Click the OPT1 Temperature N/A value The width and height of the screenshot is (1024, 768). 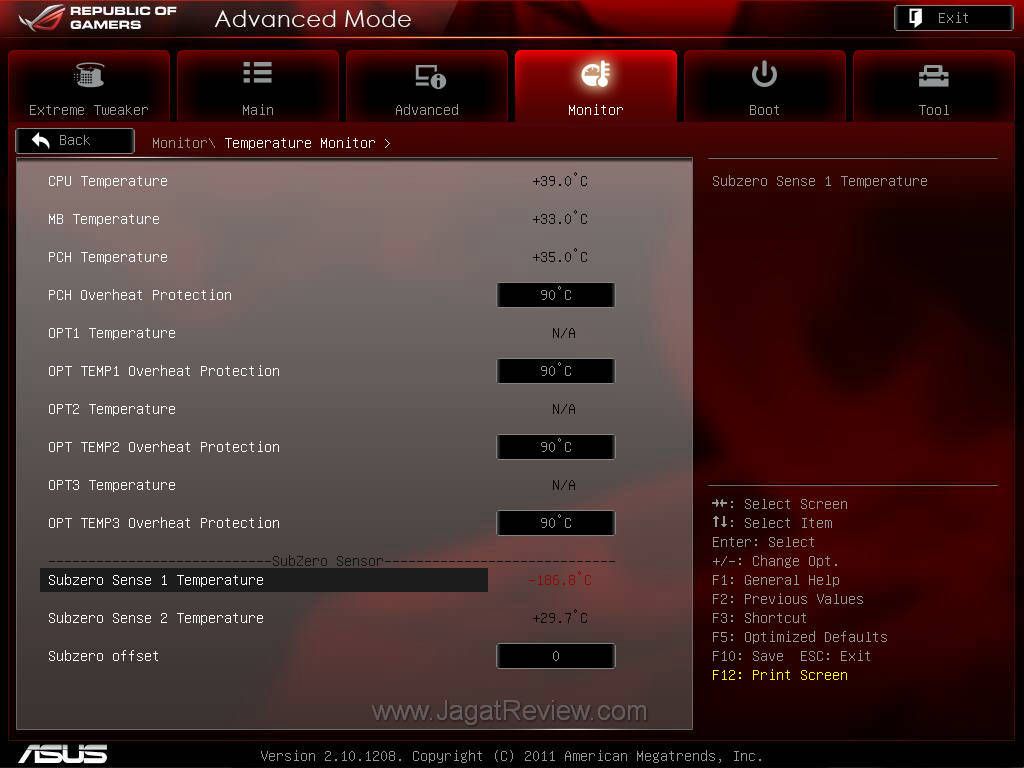[x=564, y=333]
